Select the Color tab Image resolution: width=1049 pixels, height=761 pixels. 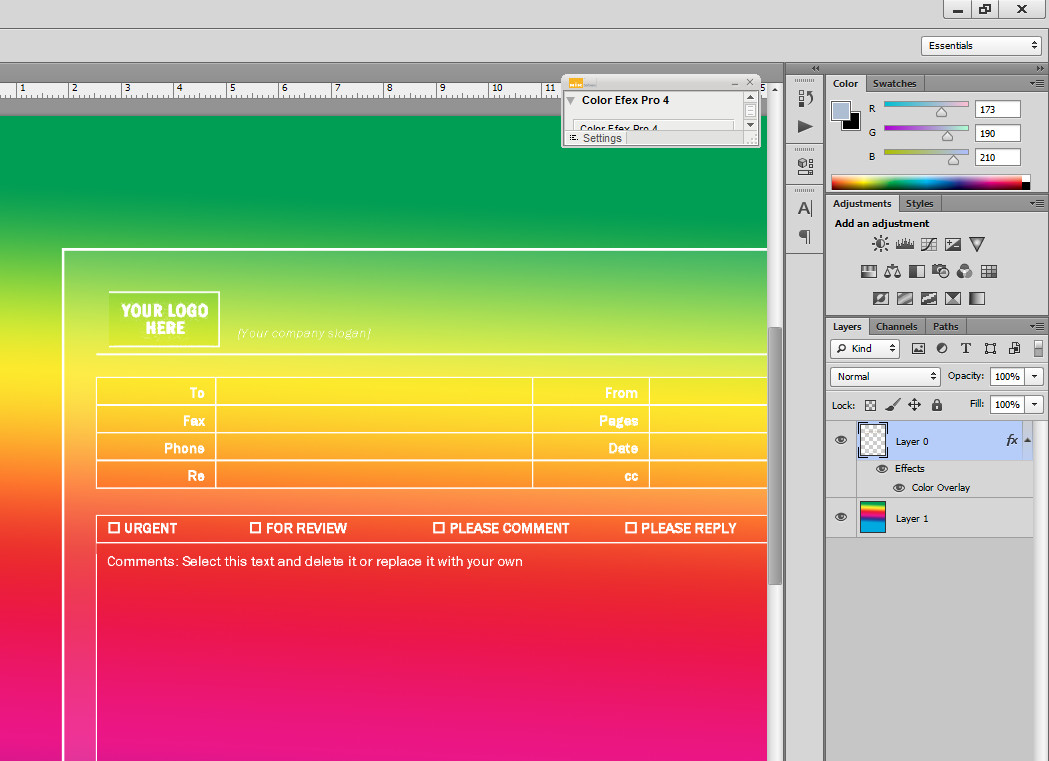point(846,84)
